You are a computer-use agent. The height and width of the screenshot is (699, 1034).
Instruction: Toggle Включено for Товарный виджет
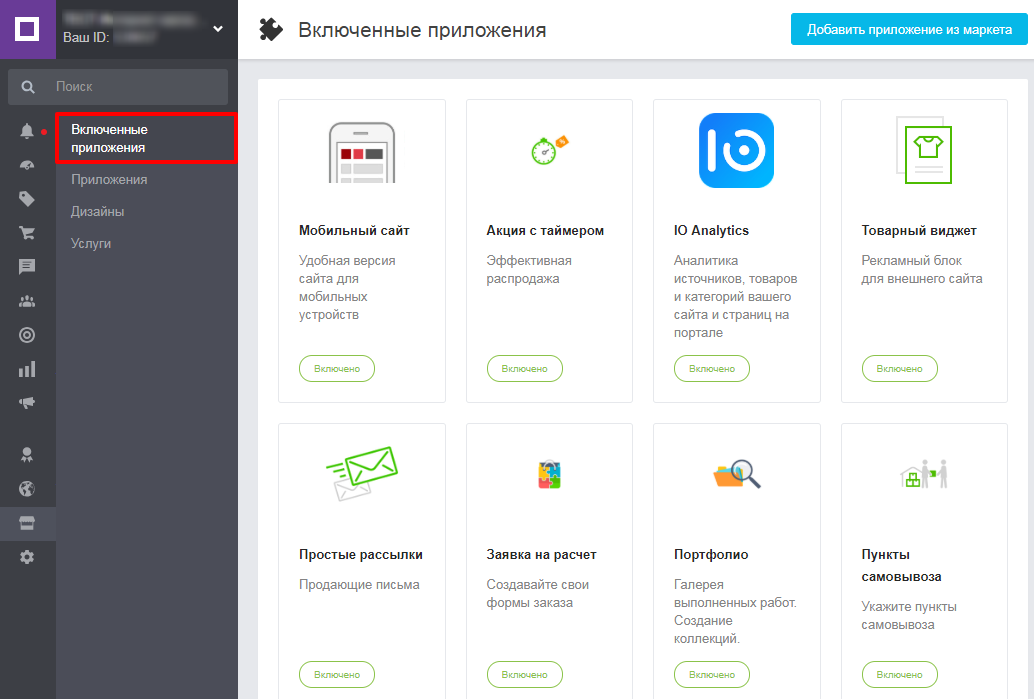click(x=899, y=369)
